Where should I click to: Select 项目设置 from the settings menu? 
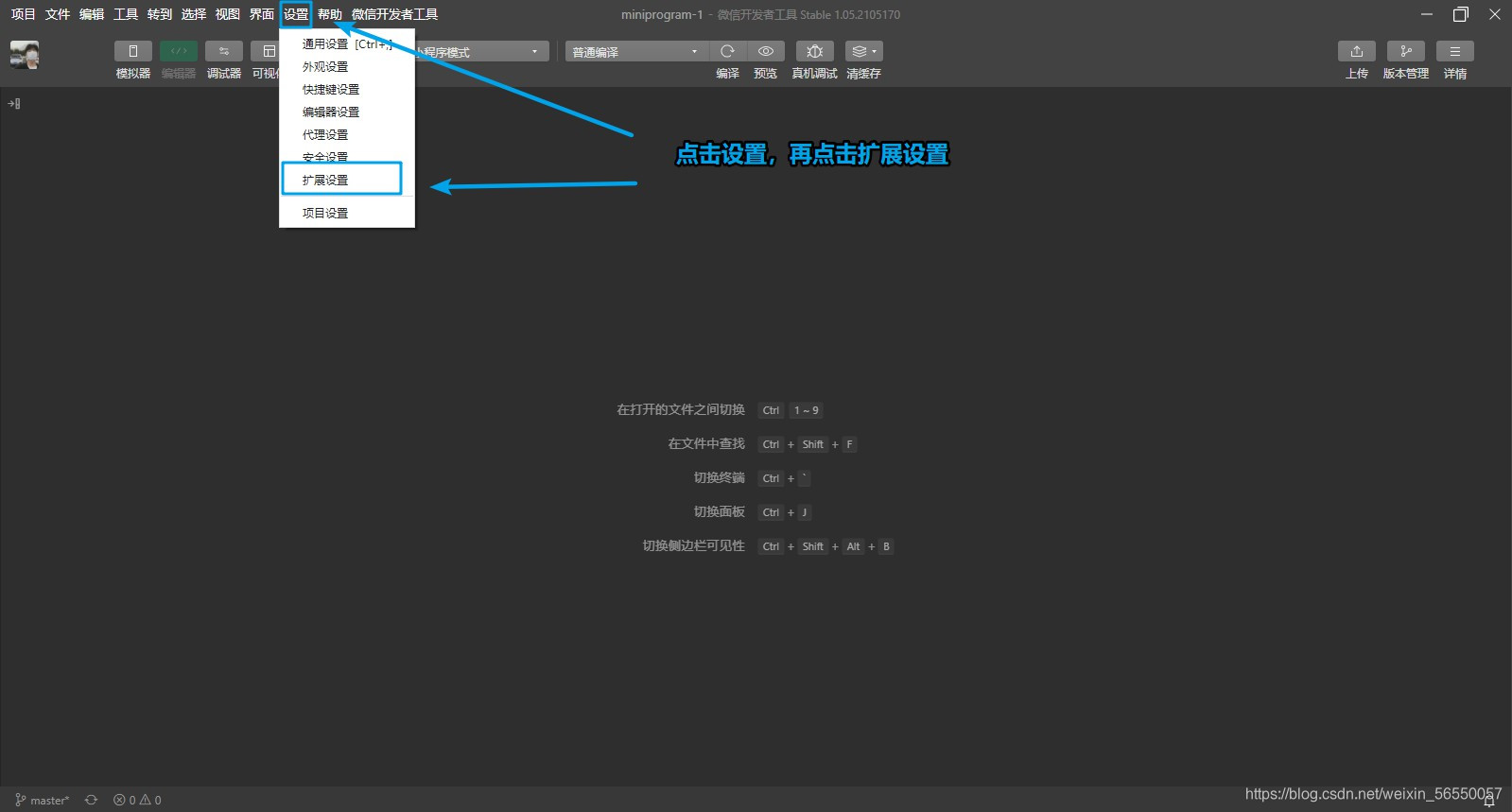347,214
